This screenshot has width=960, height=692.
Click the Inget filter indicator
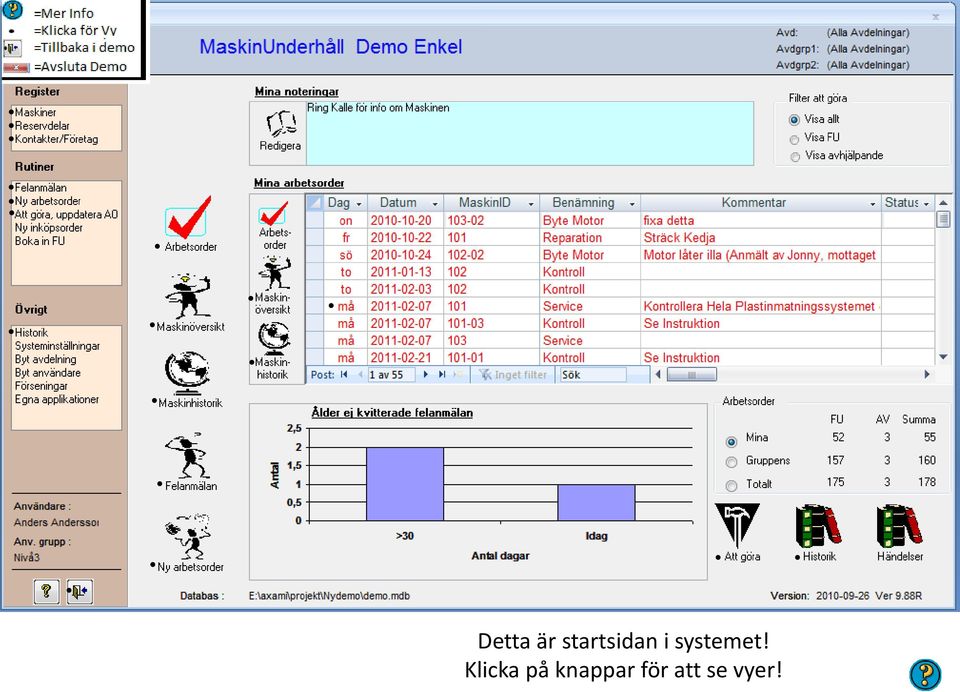click(513, 374)
